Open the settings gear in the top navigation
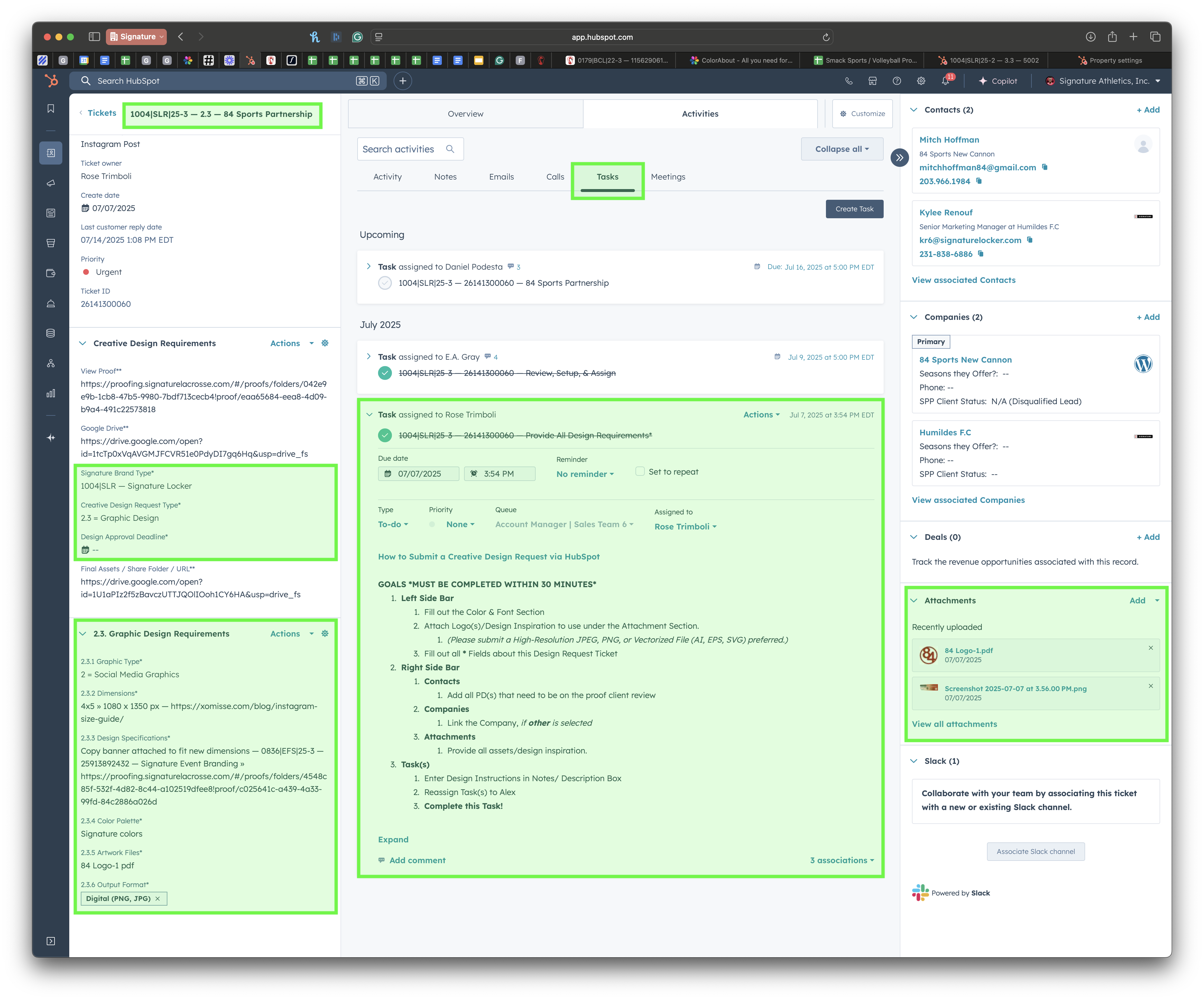The width and height of the screenshot is (1204, 1000). tap(921, 81)
